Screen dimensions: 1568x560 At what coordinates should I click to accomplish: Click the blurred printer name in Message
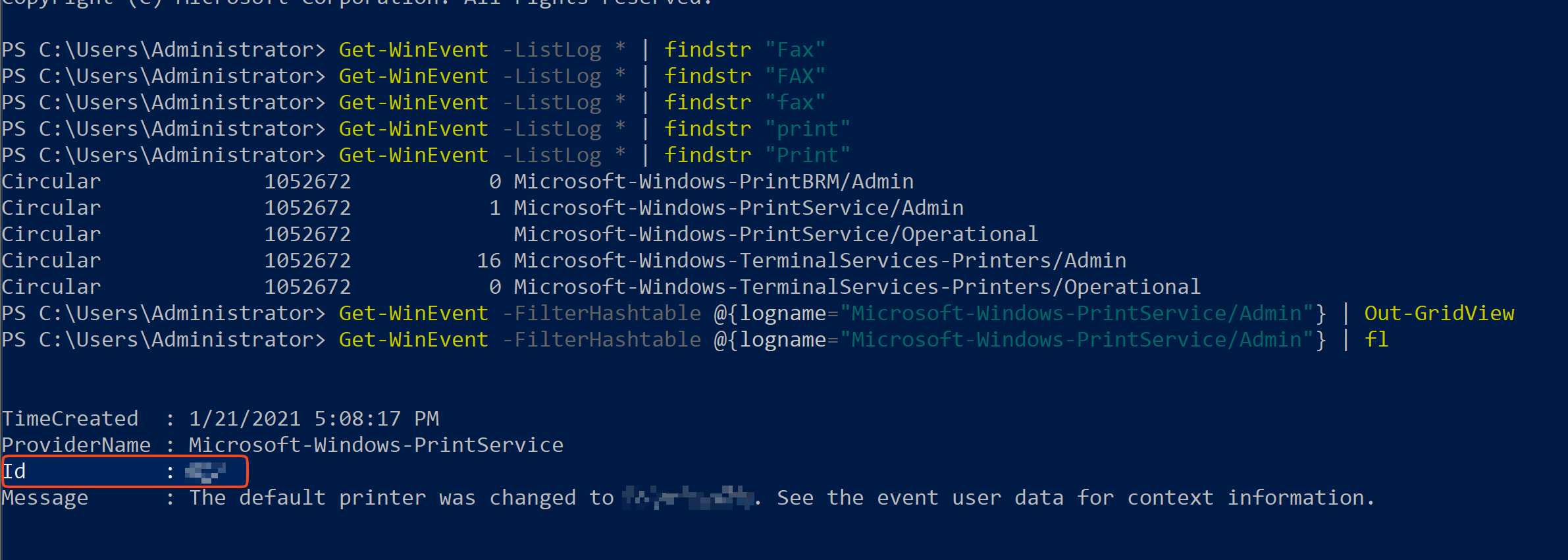689,497
